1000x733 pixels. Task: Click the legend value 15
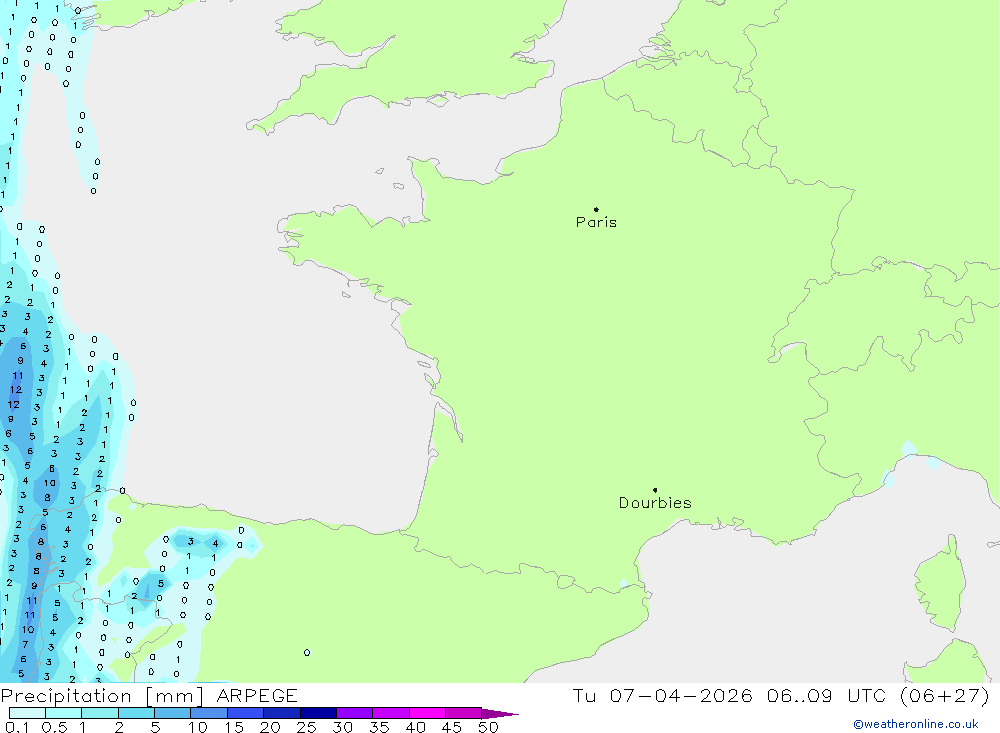[x=233, y=727]
